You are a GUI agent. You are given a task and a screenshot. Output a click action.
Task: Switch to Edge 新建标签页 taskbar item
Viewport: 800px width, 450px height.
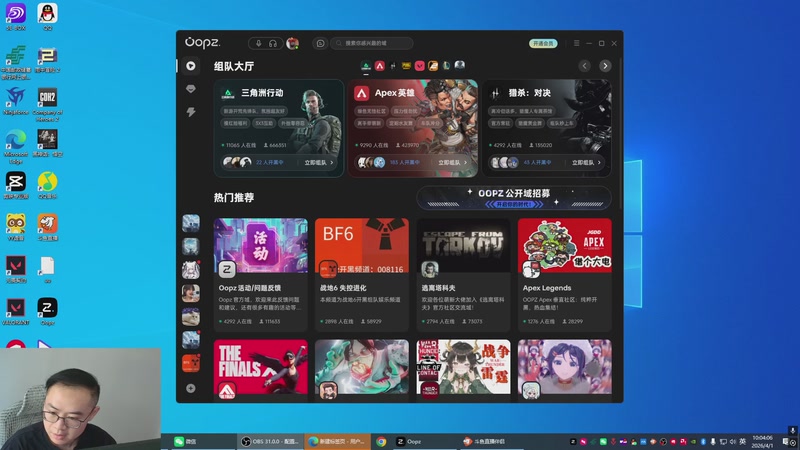coord(337,441)
